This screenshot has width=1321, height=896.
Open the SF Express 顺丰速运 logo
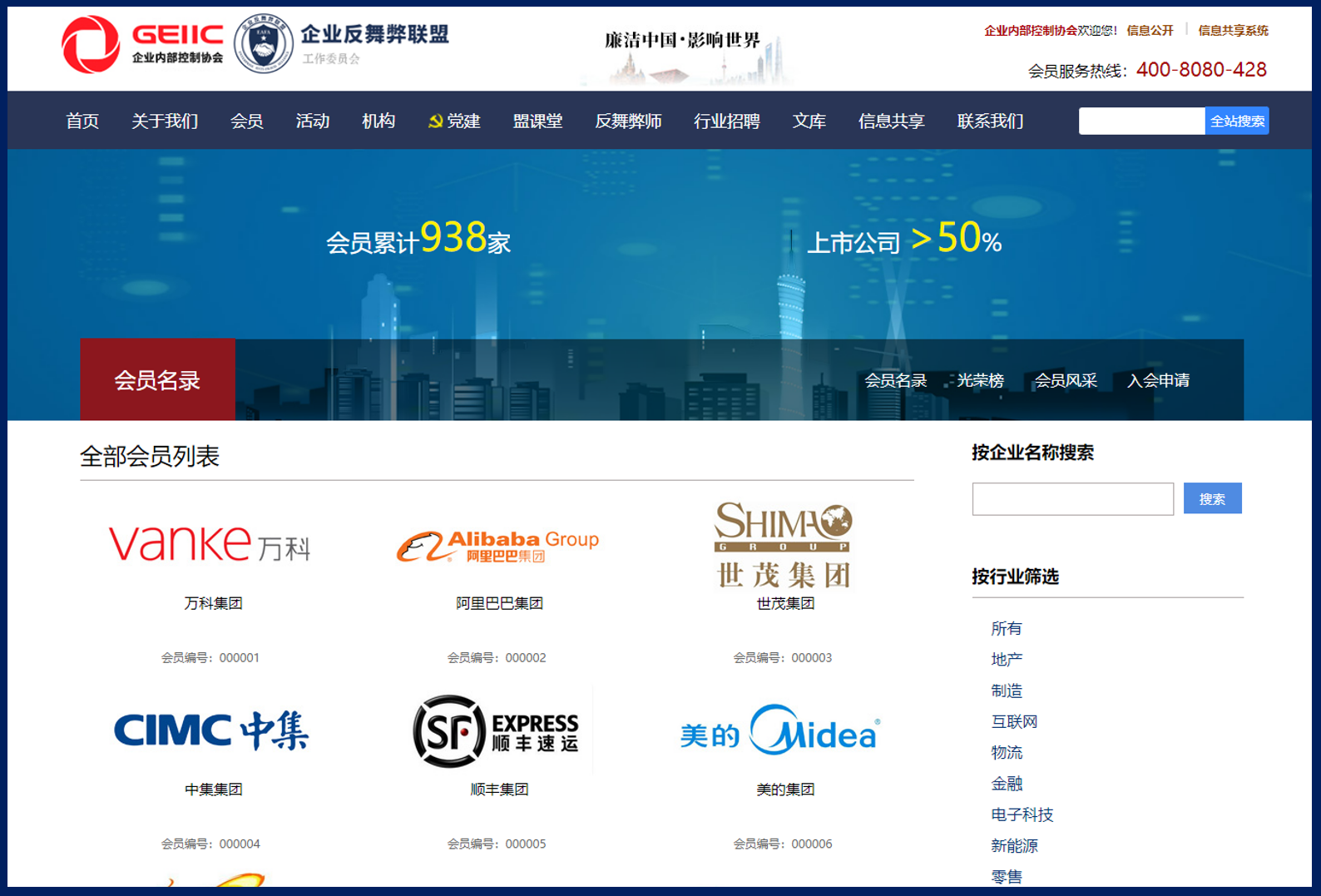click(497, 731)
